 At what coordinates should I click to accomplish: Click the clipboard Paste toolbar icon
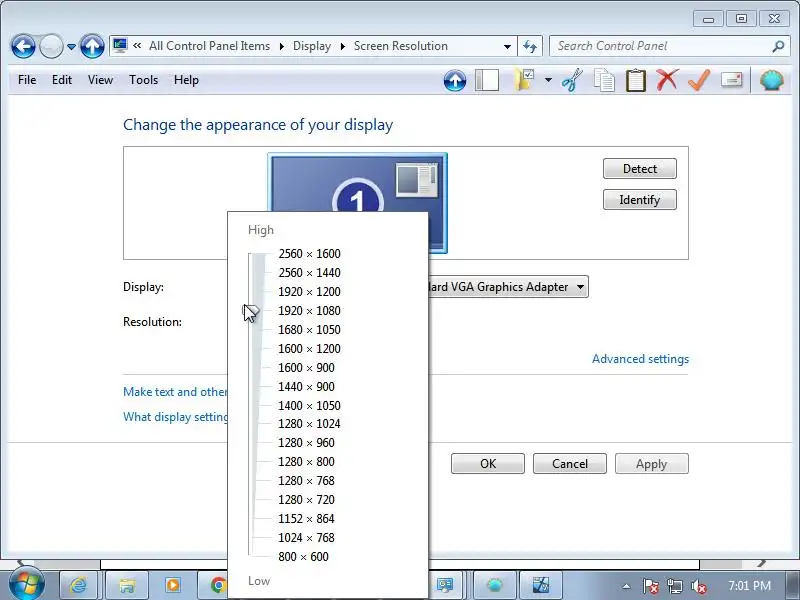click(x=636, y=81)
